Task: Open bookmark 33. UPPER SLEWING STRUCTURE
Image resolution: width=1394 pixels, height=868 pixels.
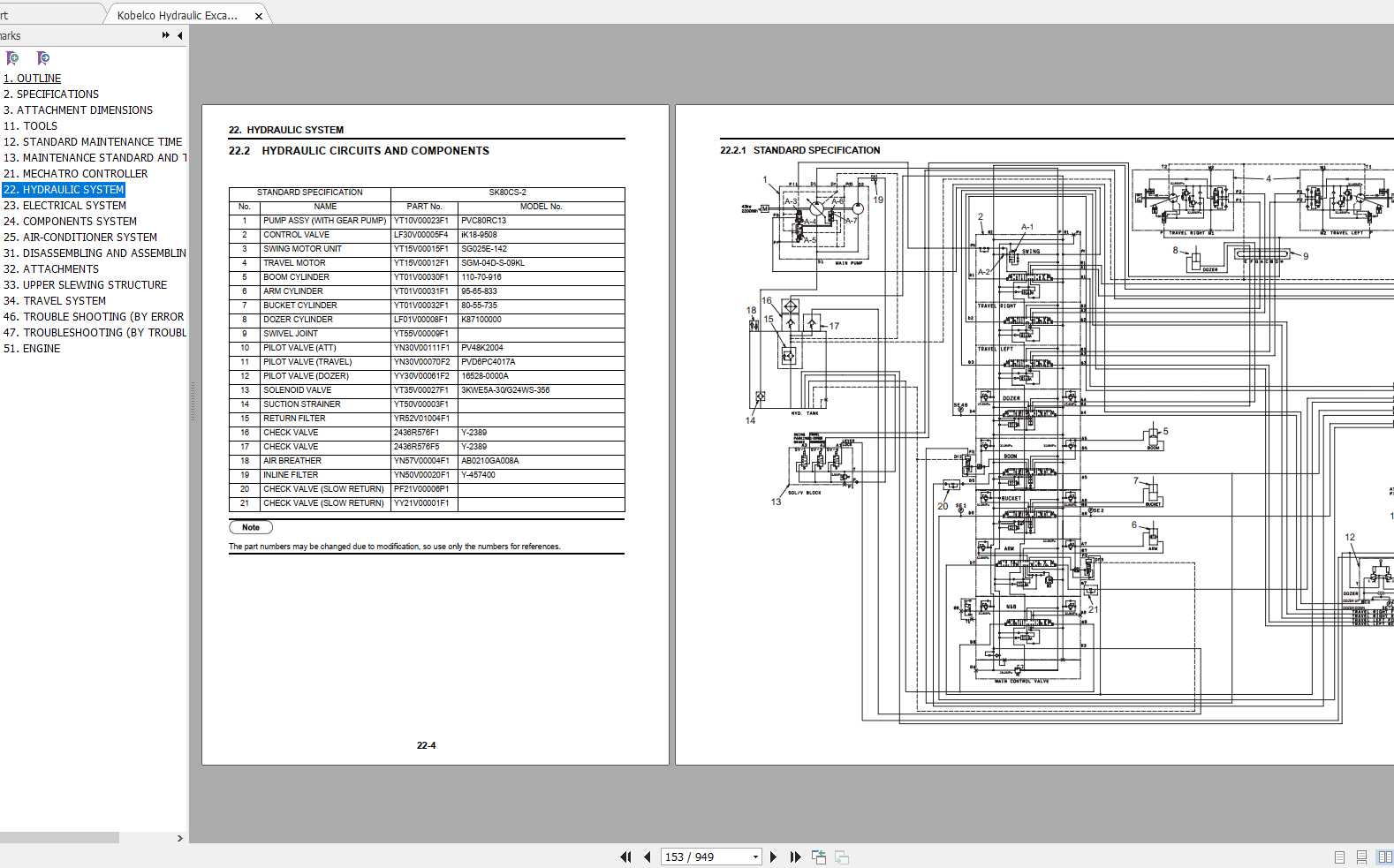Action: (x=85, y=285)
